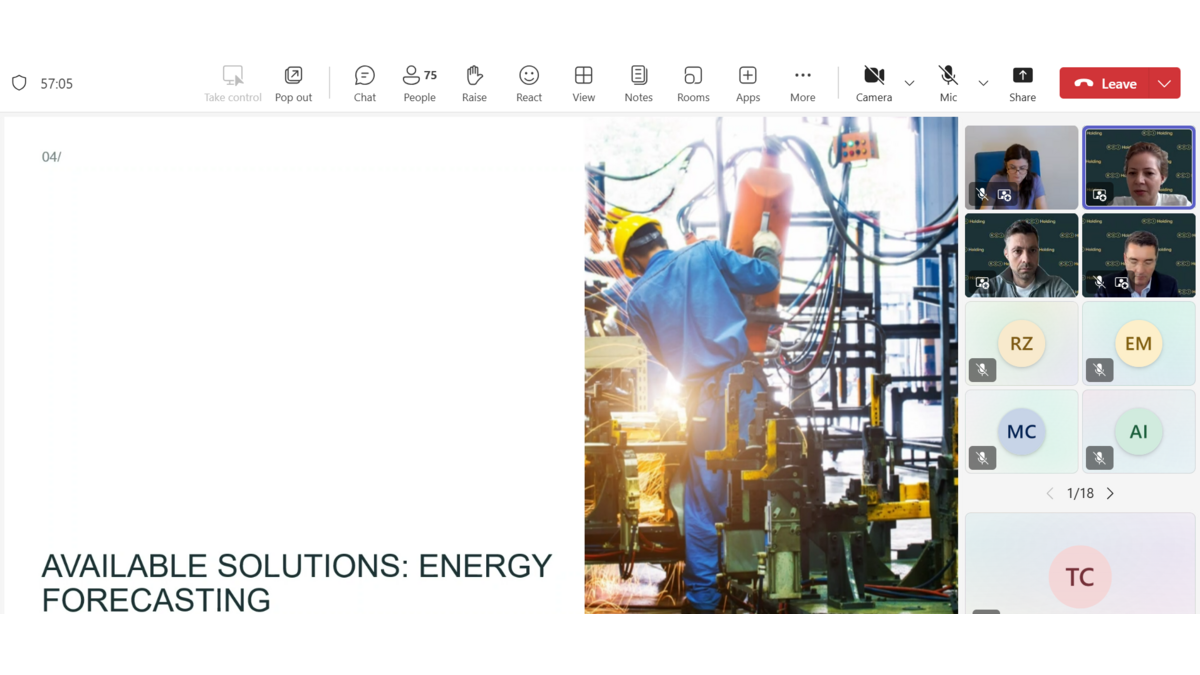This screenshot has width=1200, height=675.
Task: Change the meeting View layout
Action: click(x=584, y=83)
